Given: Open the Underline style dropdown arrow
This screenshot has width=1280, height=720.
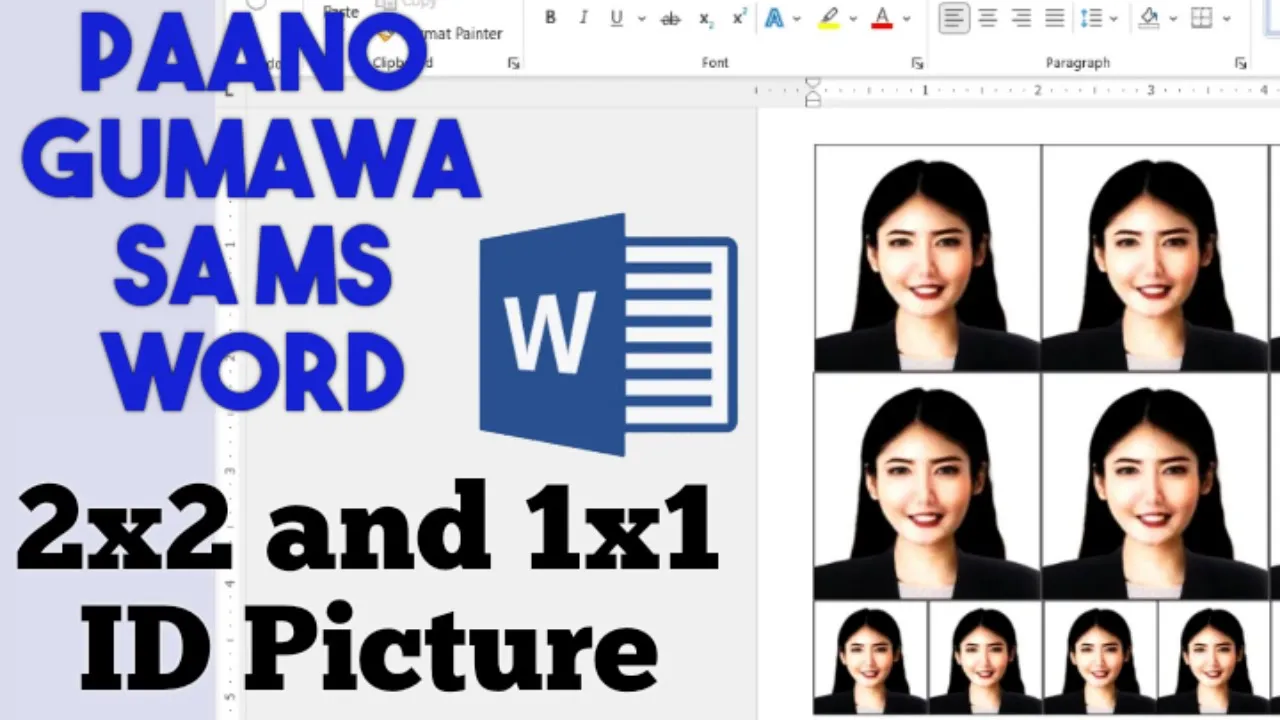Looking at the screenshot, I should pos(641,18).
